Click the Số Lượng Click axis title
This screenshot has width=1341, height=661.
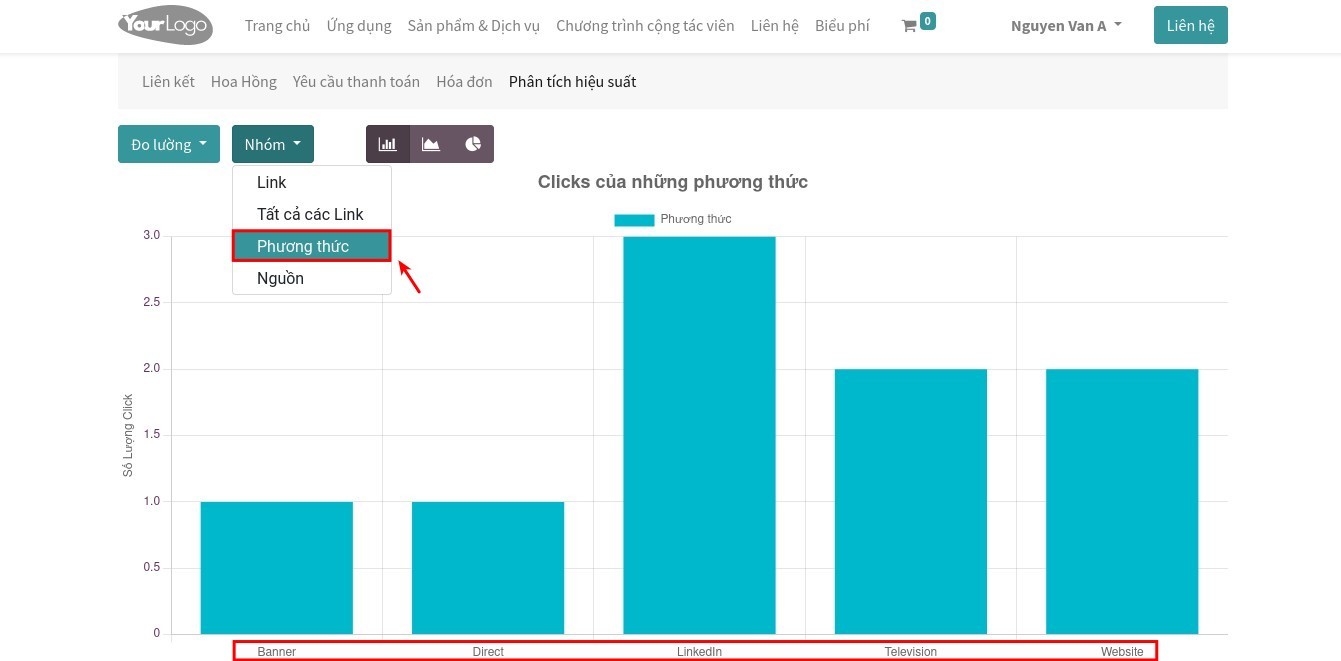point(128,435)
